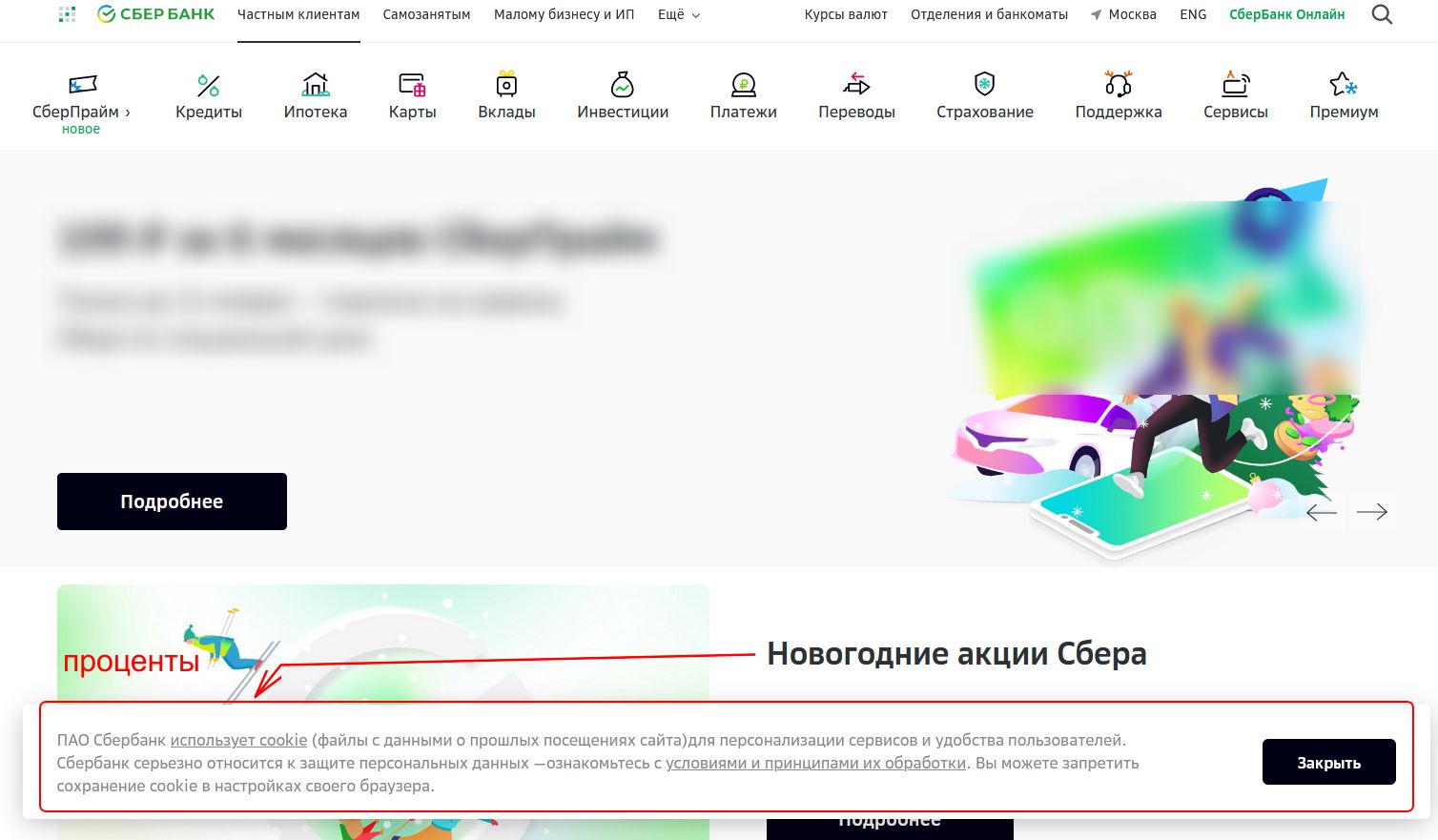Open the Премиум menu label
1438x840 pixels.
(x=1345, y=112)
